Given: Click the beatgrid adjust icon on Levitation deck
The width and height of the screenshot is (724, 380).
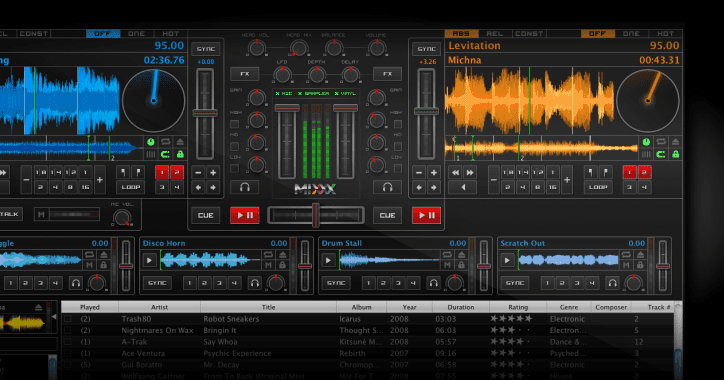Looking at the screenshot, I should pos(646,154).
